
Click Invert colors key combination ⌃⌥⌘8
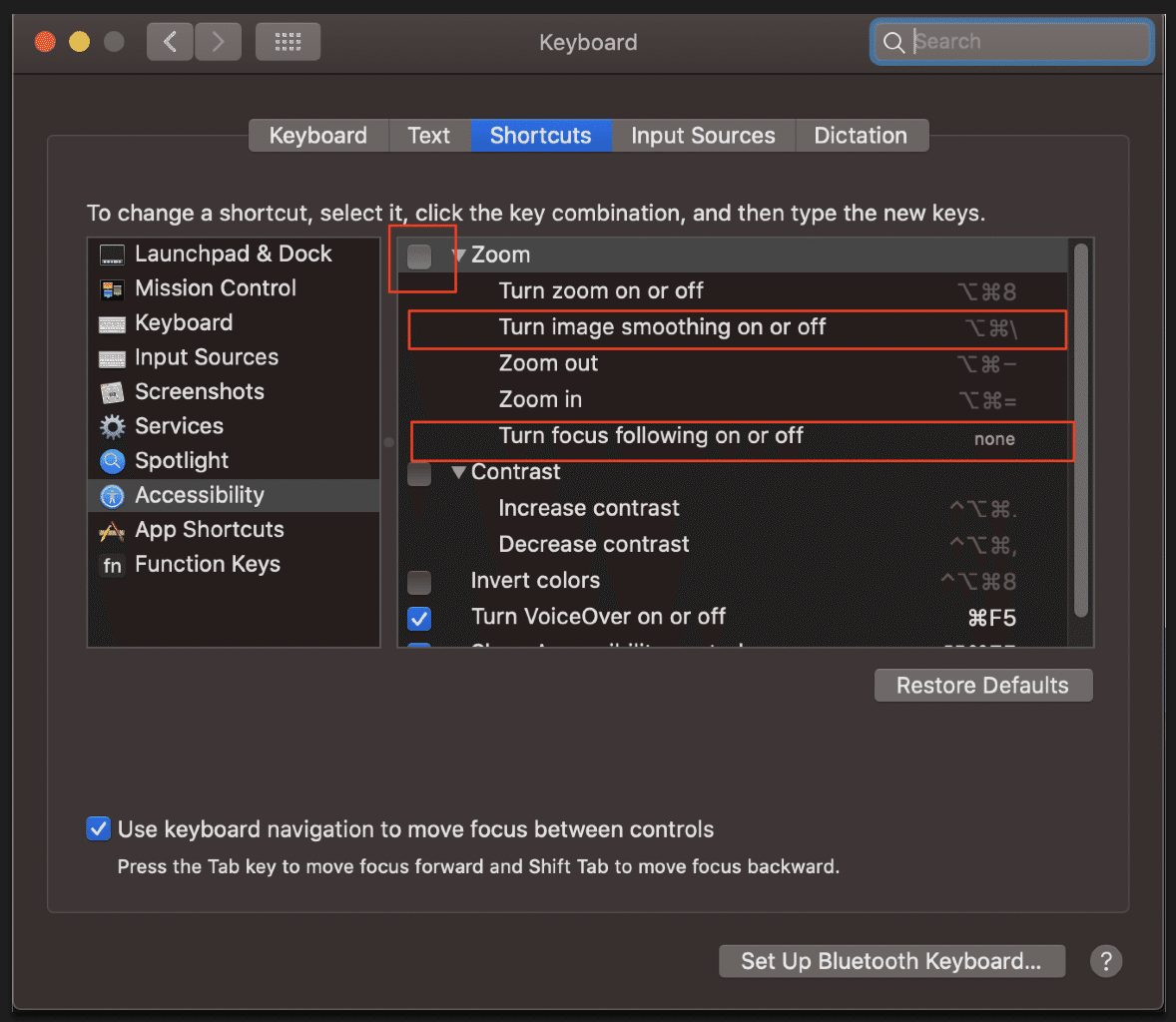pos(978,581)
